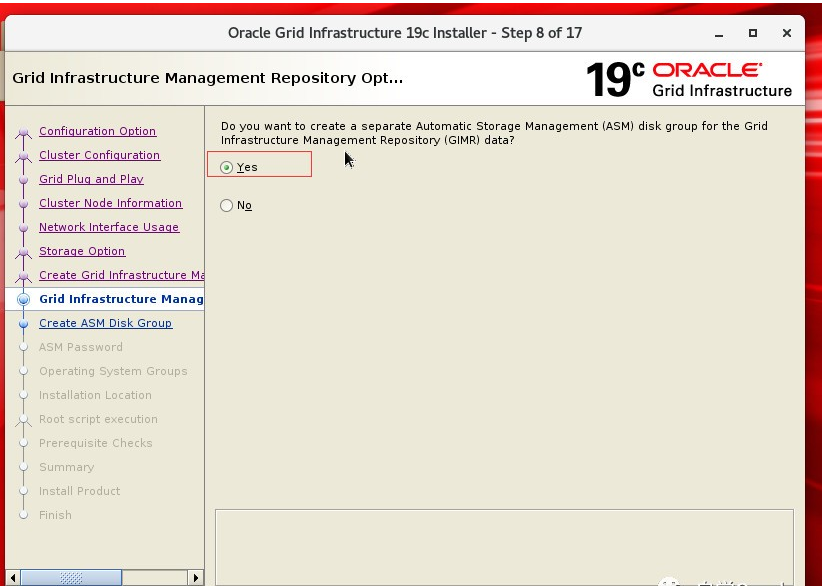This screenshot has width=822, height=586.
Task: Click sidebar scrollbar left arrow
Action: pos(13,578)
